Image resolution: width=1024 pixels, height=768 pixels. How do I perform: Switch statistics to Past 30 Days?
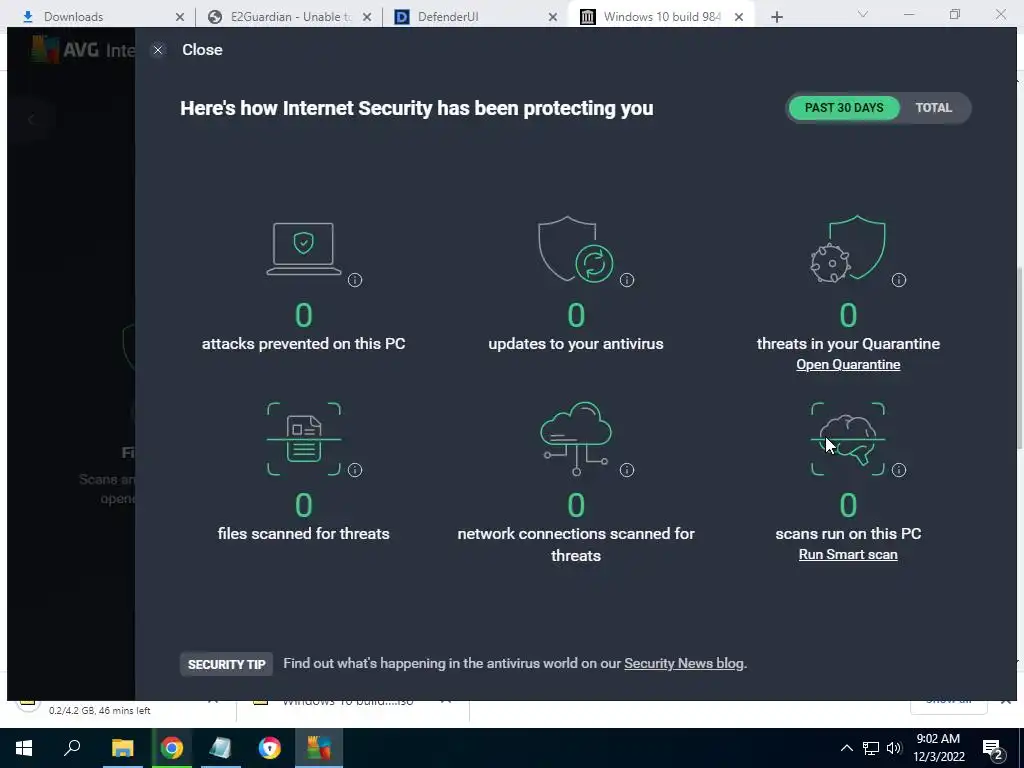click(x=844, y=108)
